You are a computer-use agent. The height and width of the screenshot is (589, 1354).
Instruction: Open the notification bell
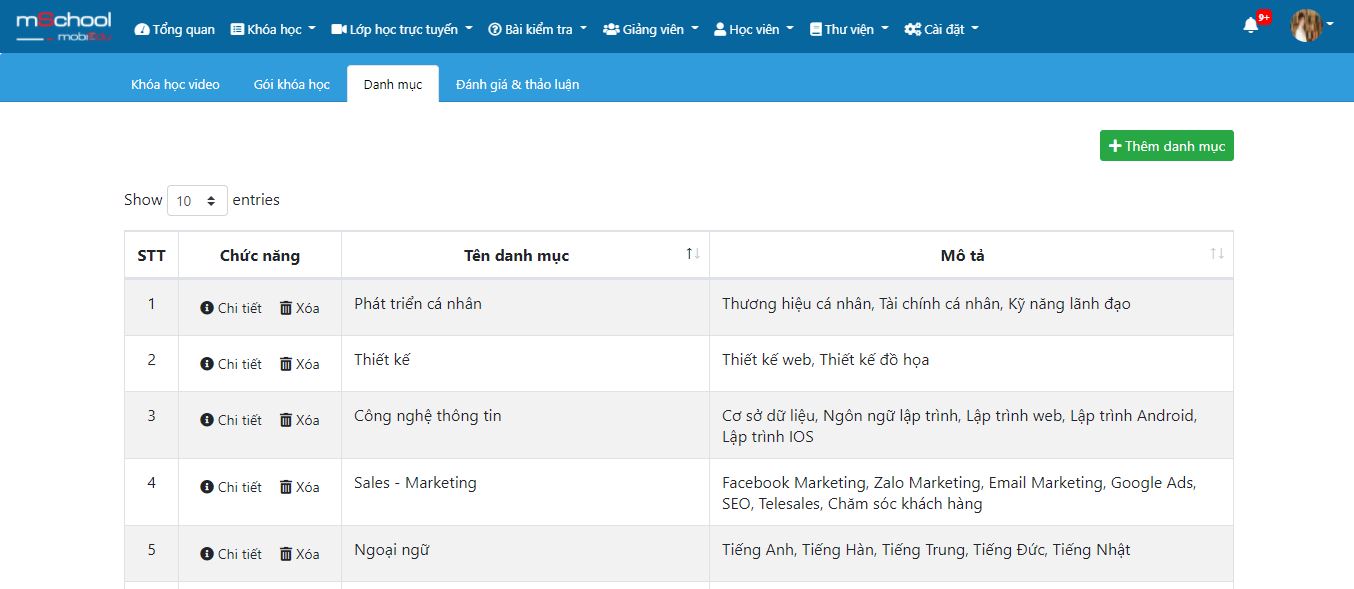tap(1251, 25)
